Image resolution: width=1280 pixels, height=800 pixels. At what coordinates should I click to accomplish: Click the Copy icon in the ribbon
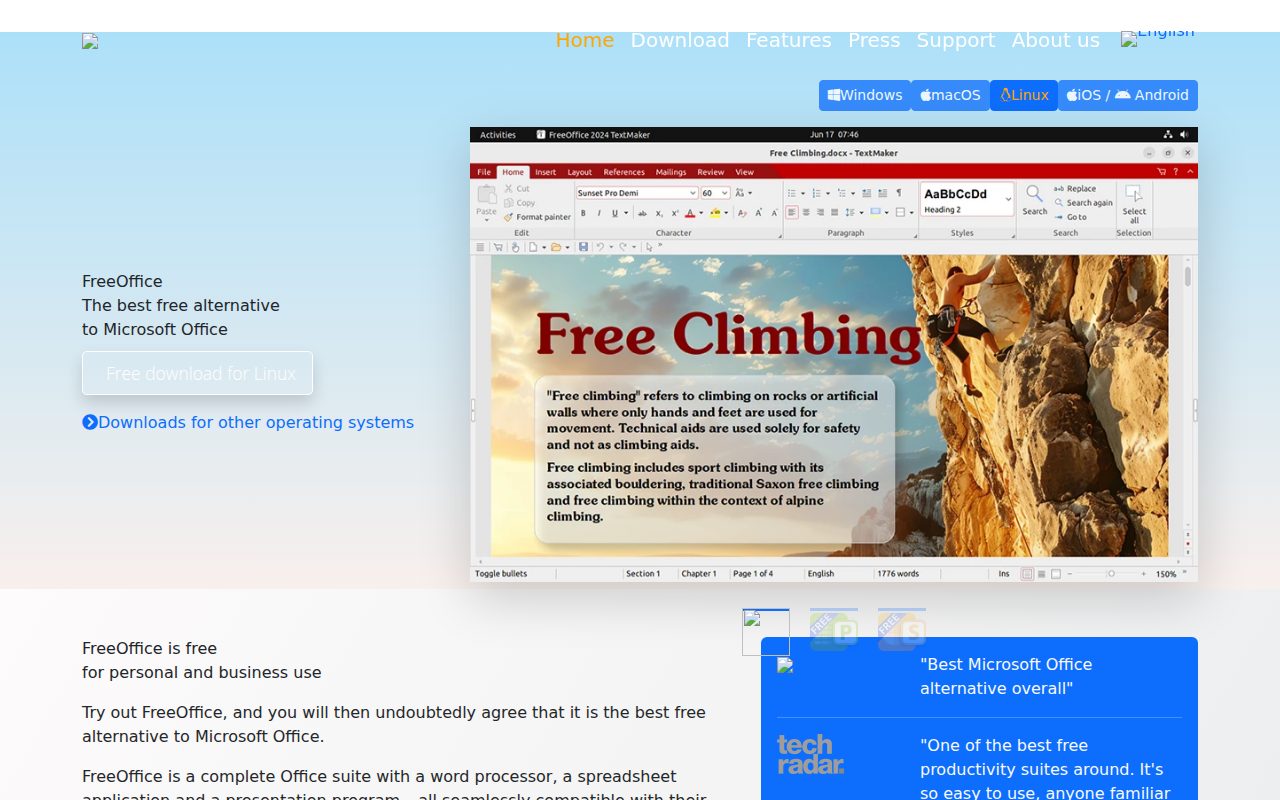(x=509, y=203)
